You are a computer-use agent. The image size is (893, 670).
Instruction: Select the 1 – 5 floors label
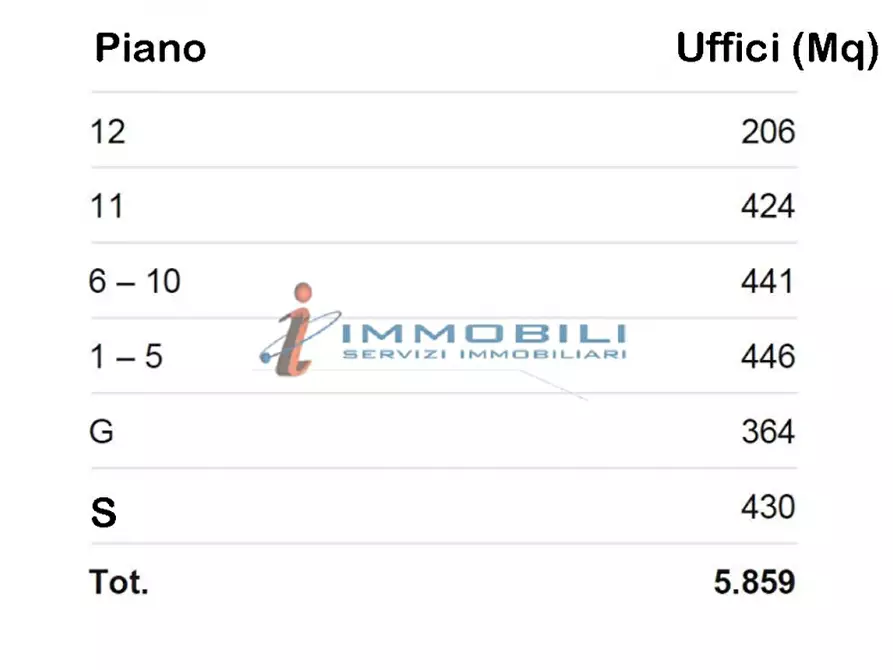pyautogui.click(x=126, y=357)
